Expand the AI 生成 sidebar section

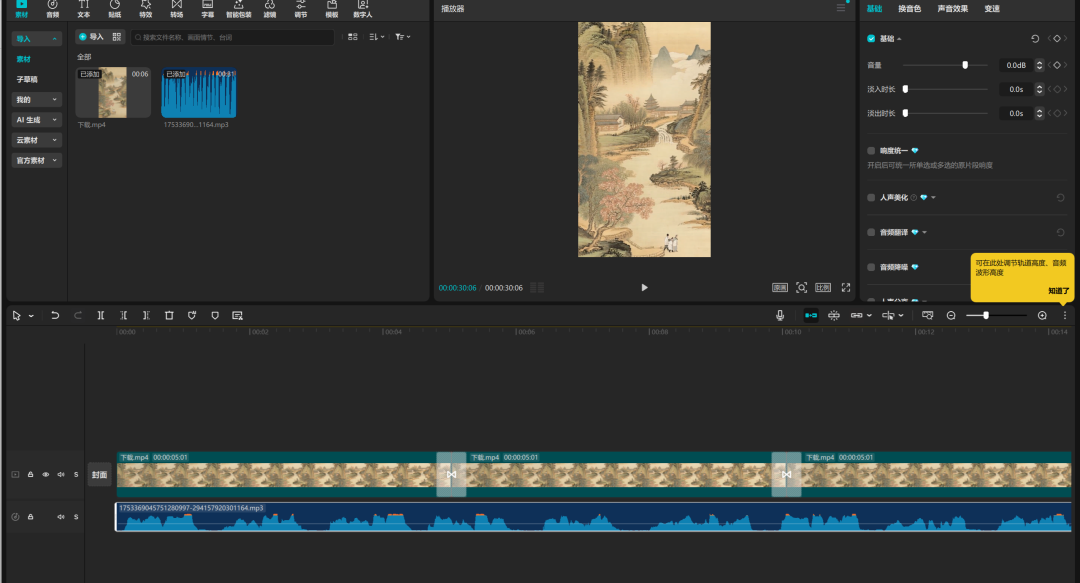pos(37,120)
